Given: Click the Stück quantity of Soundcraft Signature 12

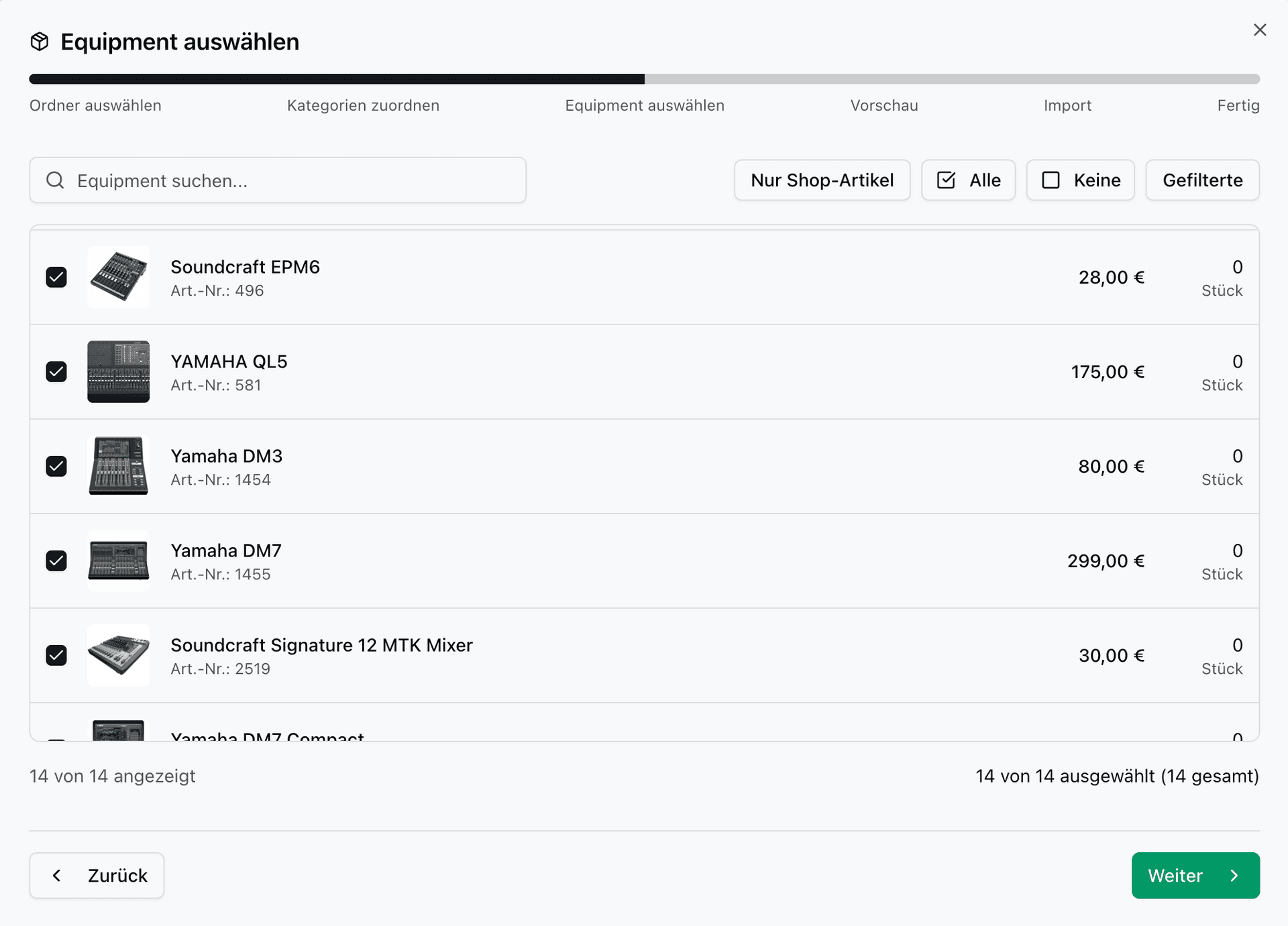Looking at the screenshot, I should (x=1222, y=656).
